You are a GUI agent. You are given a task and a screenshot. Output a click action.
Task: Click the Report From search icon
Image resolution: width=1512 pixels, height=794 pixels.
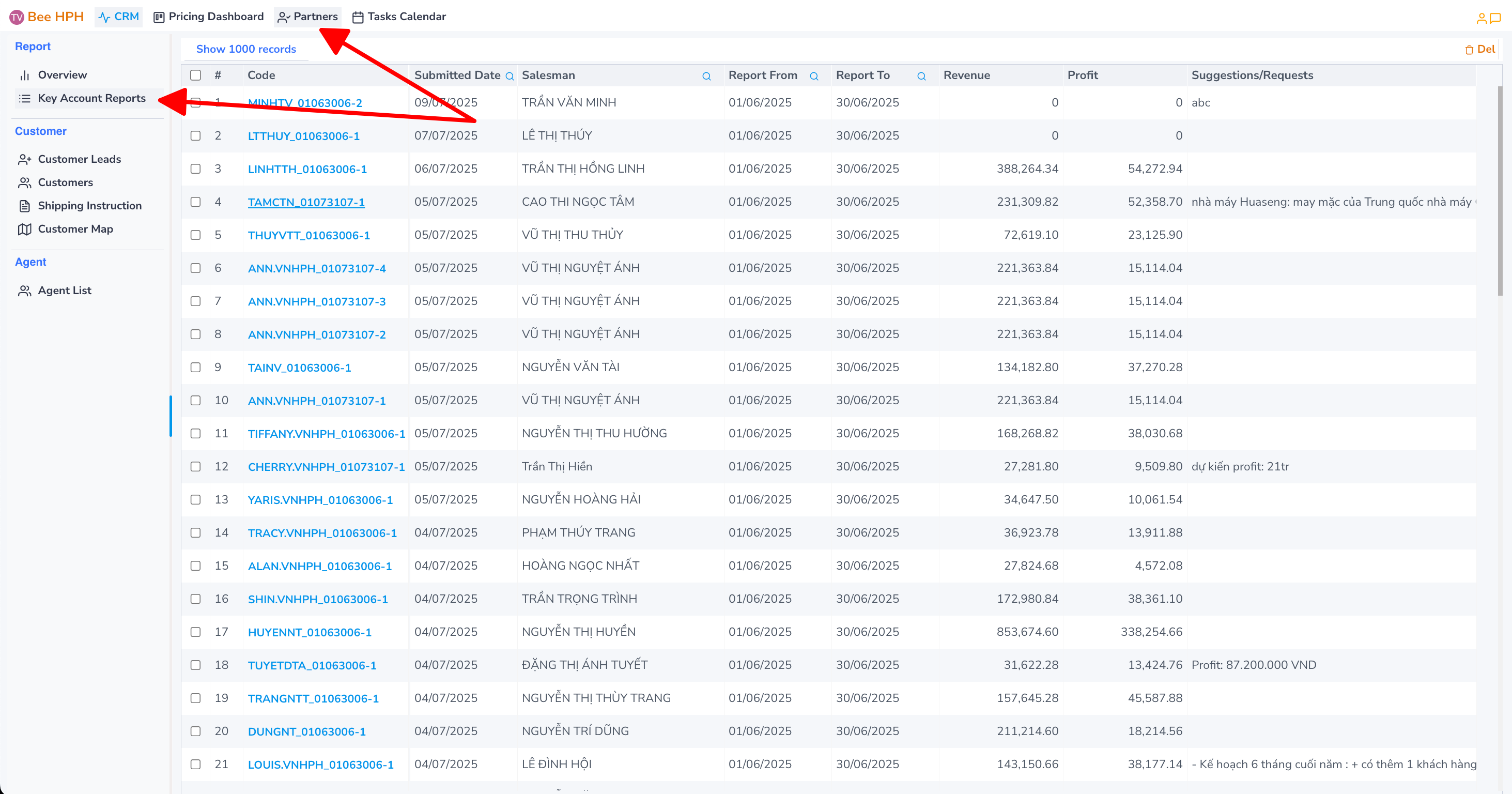[x=813, y=77]
